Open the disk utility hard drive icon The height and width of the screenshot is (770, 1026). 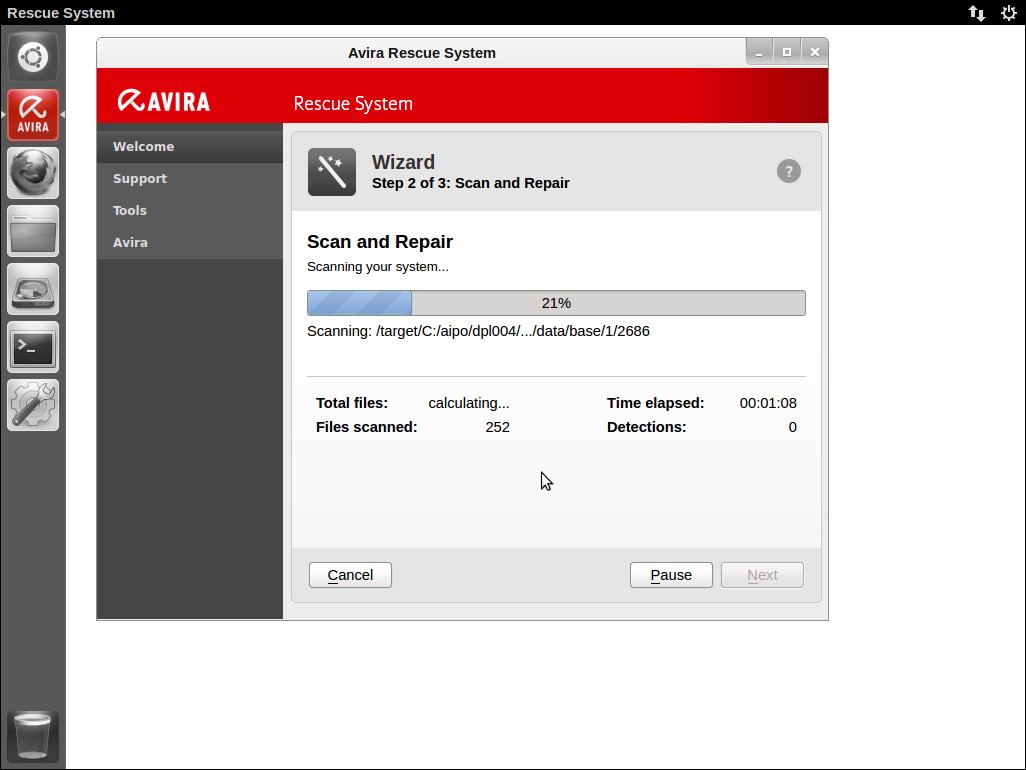[33, 289]
